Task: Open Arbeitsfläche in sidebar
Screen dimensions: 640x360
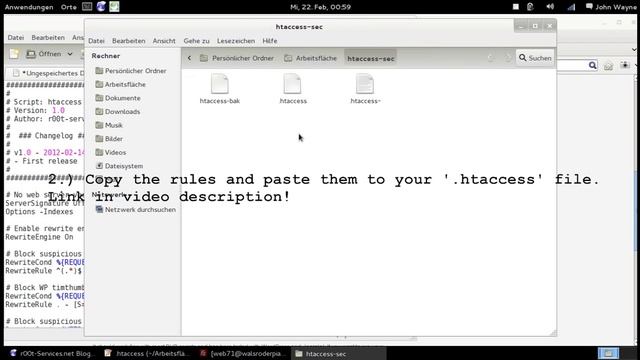Action: pyautogui.click(x=120, y=84)
